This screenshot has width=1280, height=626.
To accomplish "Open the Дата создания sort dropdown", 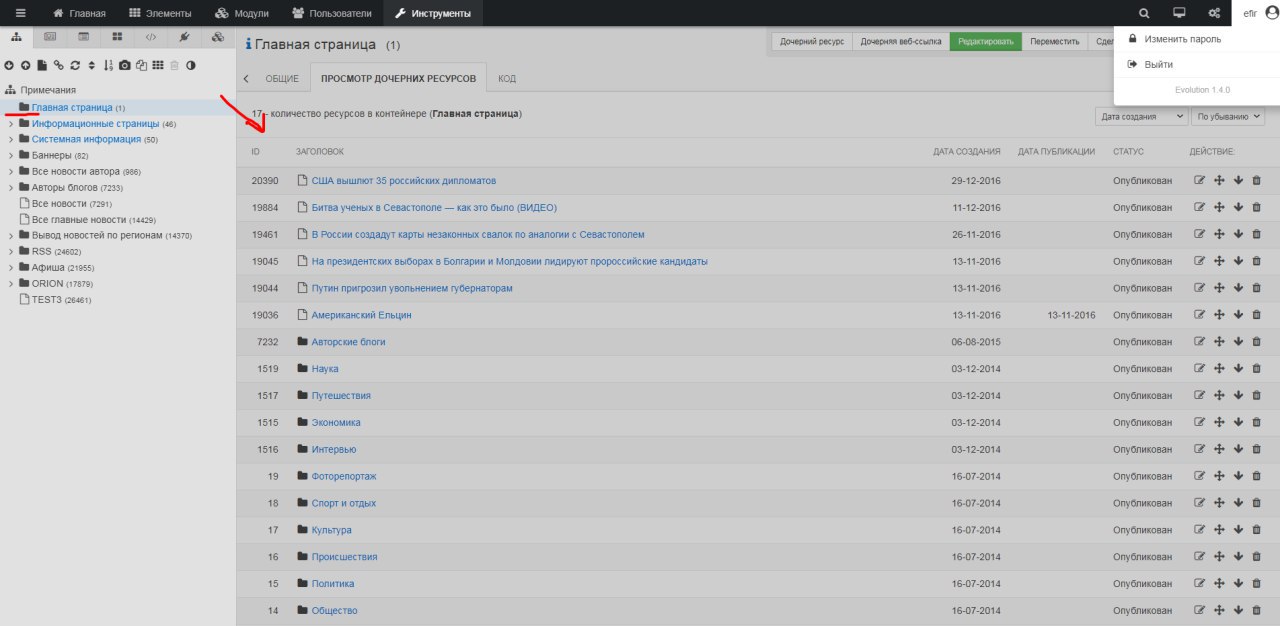I will pyautogui.click(x=1141, y=117).
